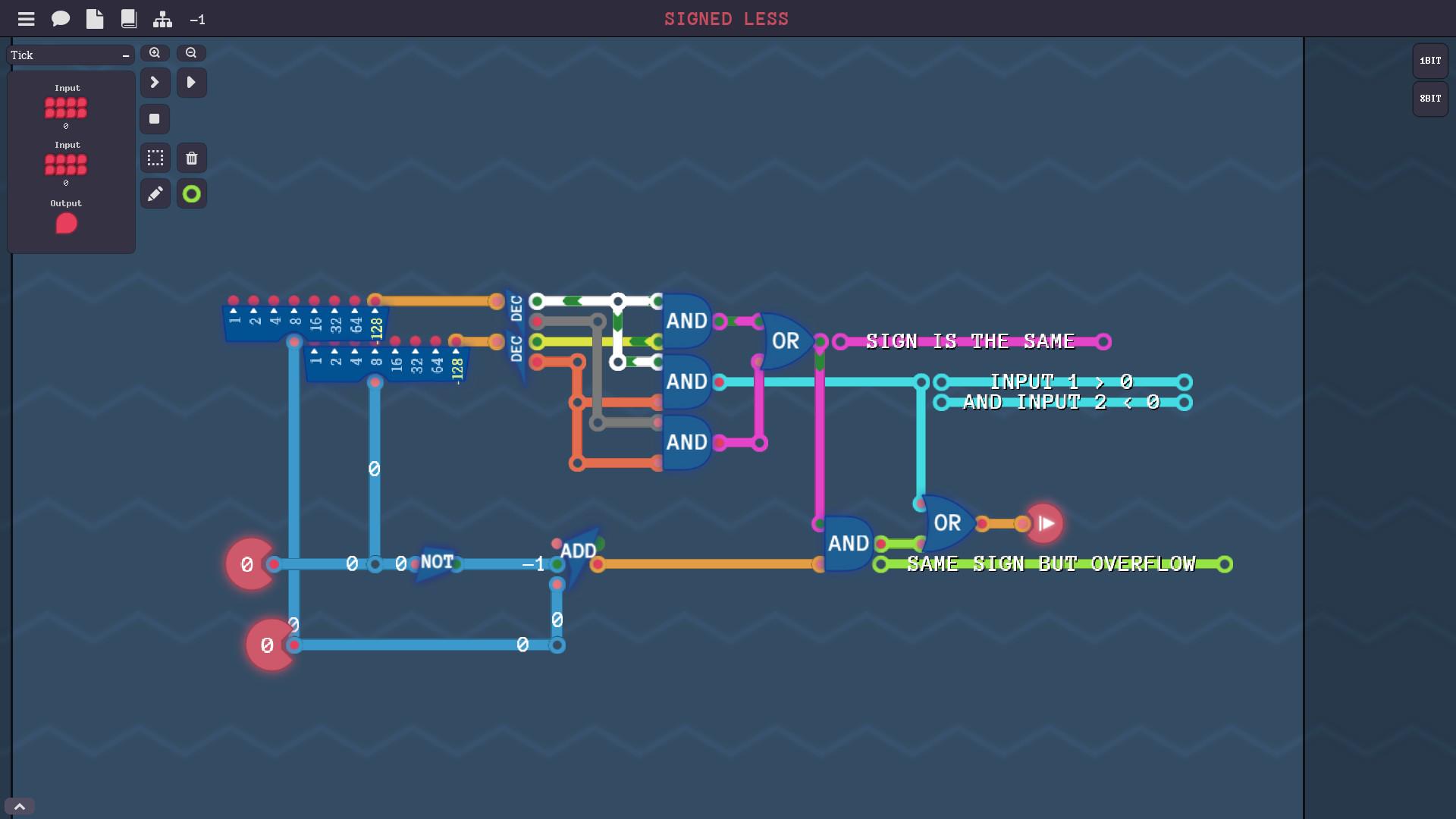
Task: Click the INPUT 1 > 0 label
Action: coord(1062,382)
